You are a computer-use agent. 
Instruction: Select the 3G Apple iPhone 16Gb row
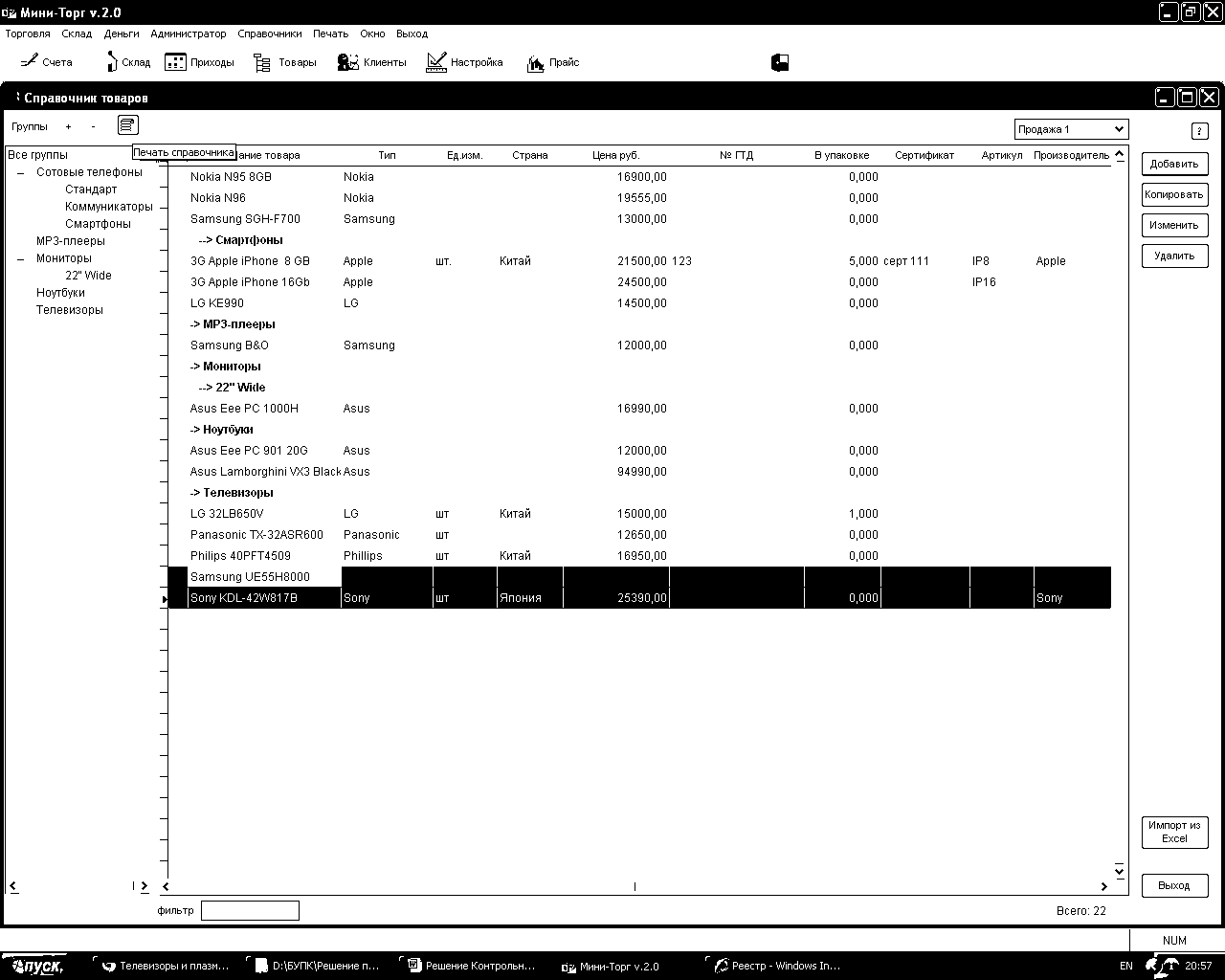tap(639, 282)
